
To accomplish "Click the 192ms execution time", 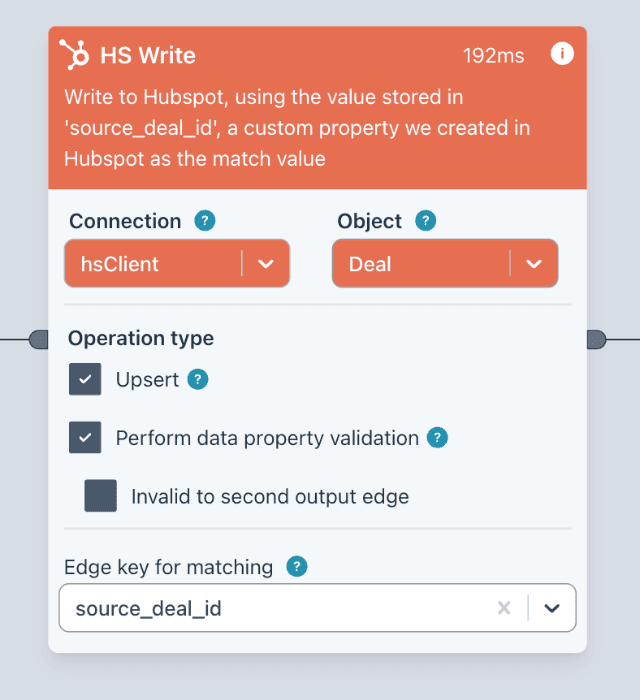I will (x=494, y=56).
